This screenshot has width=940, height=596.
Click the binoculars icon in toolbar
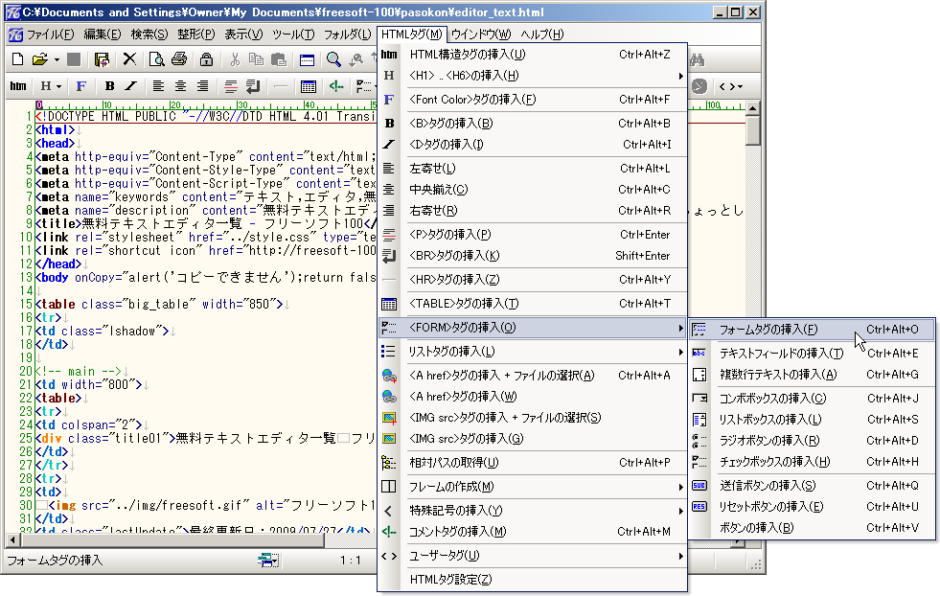tap(698, 60)
